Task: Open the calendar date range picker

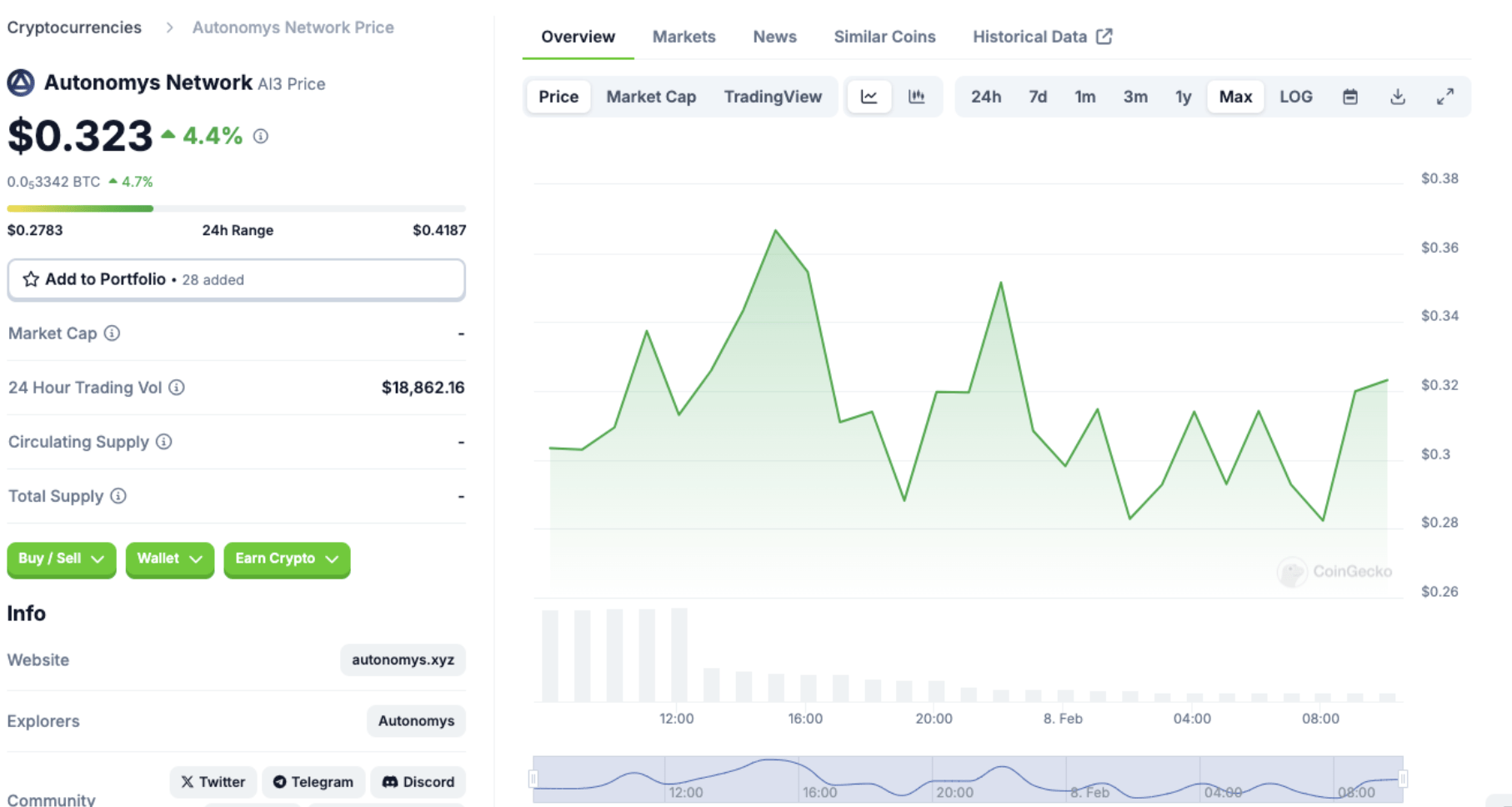Action: point(1350,97)
